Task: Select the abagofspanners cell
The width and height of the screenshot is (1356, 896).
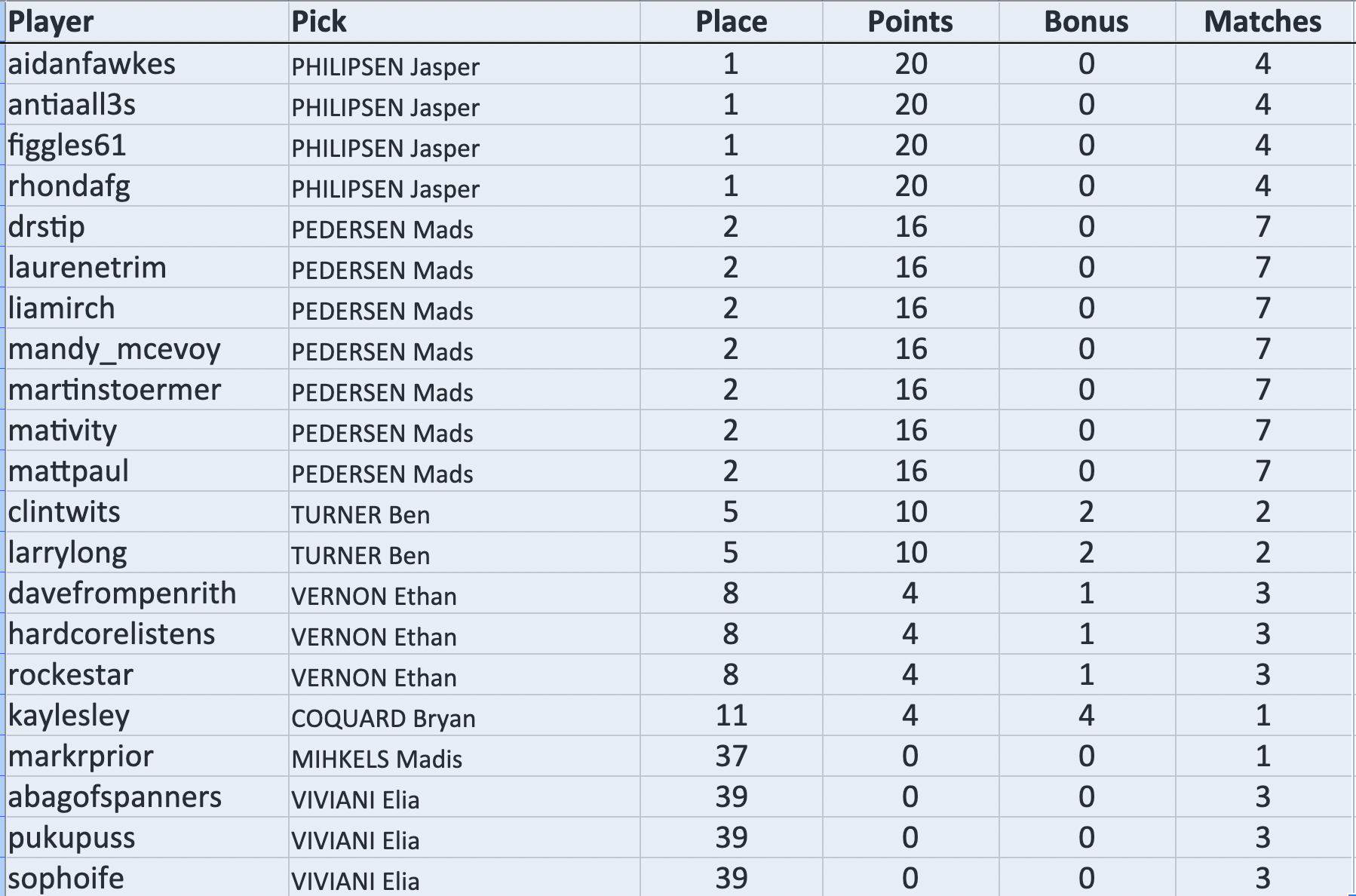Action: 115,797
